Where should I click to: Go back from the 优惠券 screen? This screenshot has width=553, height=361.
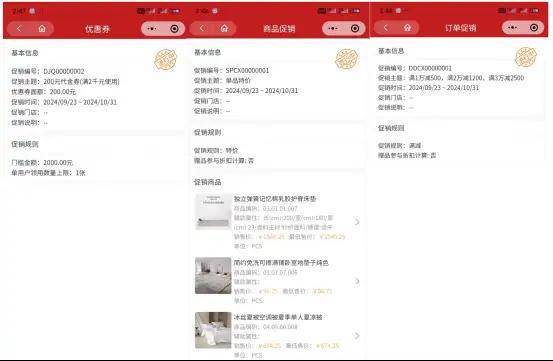click(x=19, y=29)
